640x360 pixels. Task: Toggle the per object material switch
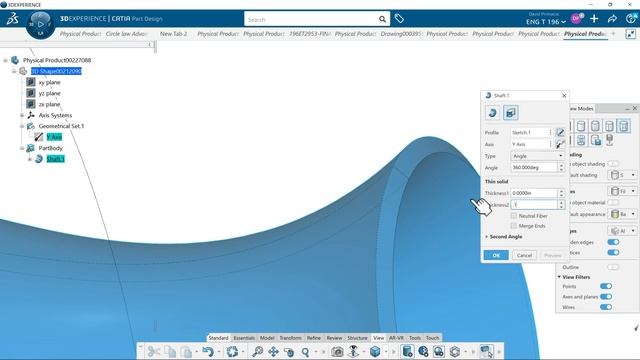[613, 202]
